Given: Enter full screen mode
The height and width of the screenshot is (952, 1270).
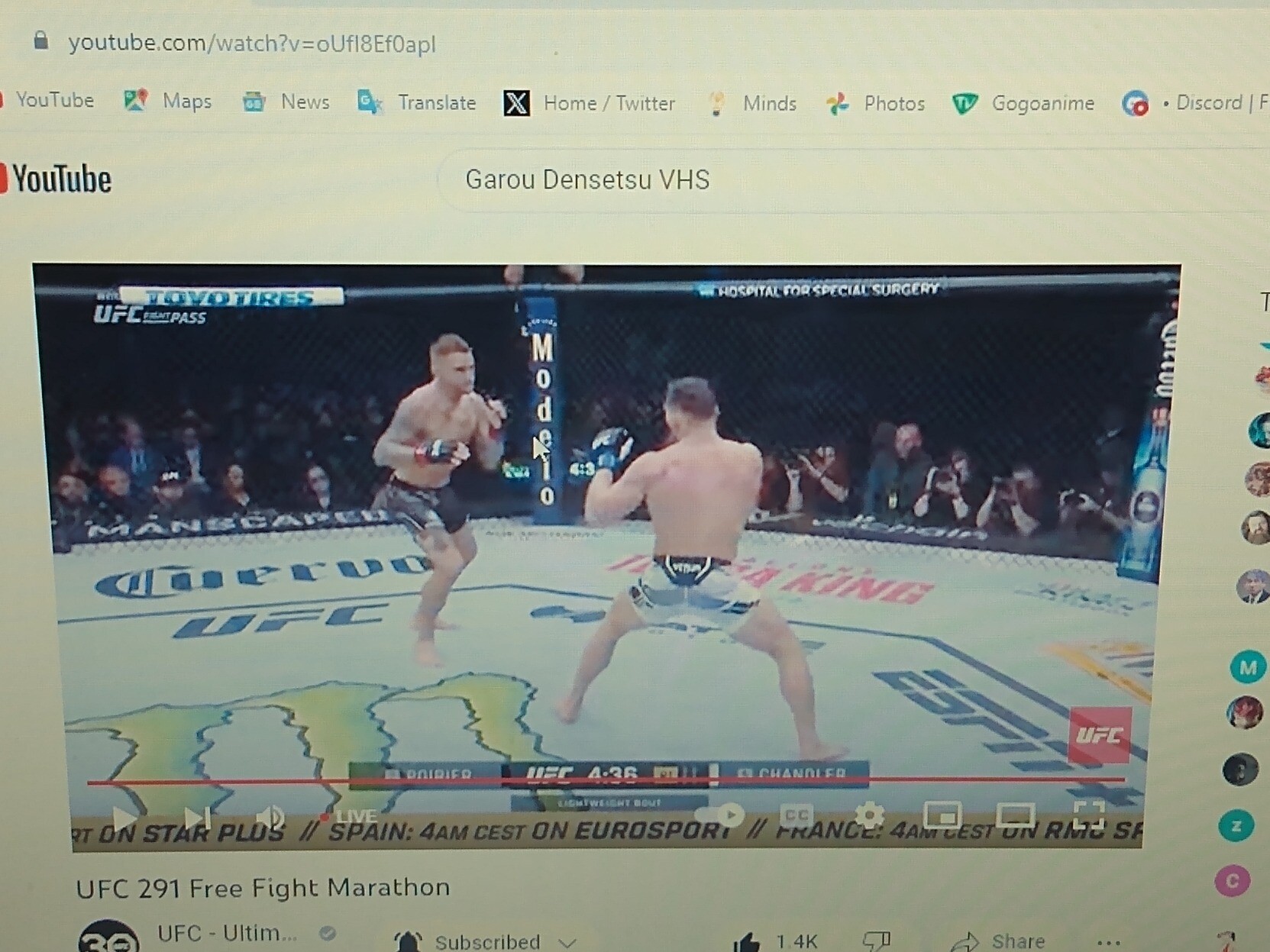Looking at the screenshot, I should pyautogui.click(x=1088, y=814).
